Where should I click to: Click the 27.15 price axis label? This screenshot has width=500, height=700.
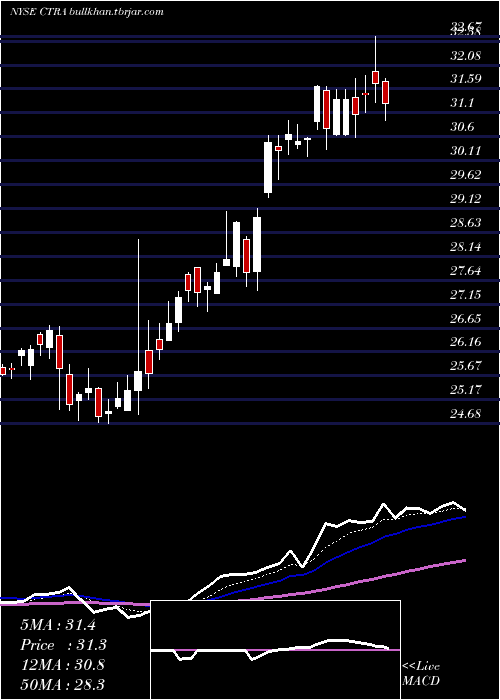[x=466, y=294]
